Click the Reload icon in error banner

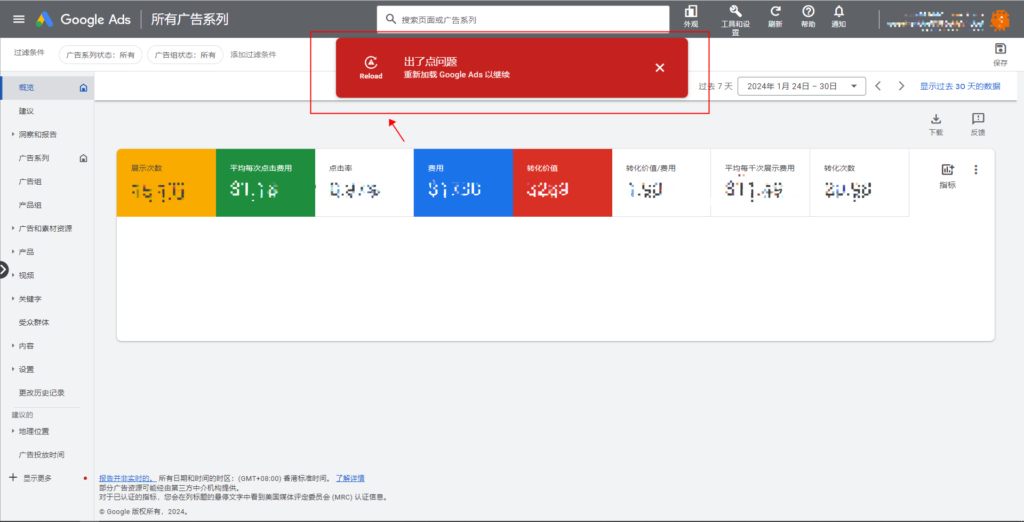[x=371, y=62]
